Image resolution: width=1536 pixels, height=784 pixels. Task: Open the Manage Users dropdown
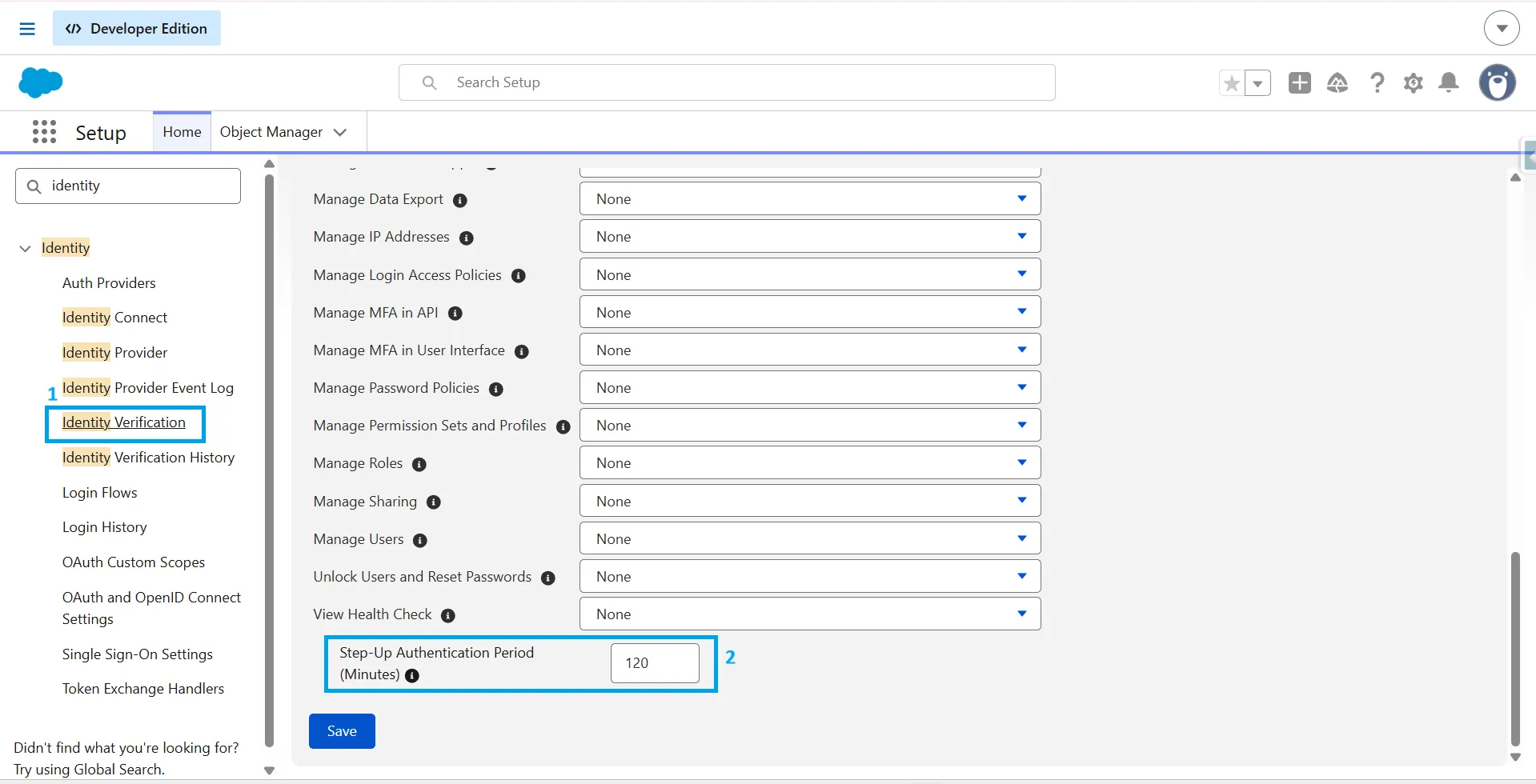[810, 539]
